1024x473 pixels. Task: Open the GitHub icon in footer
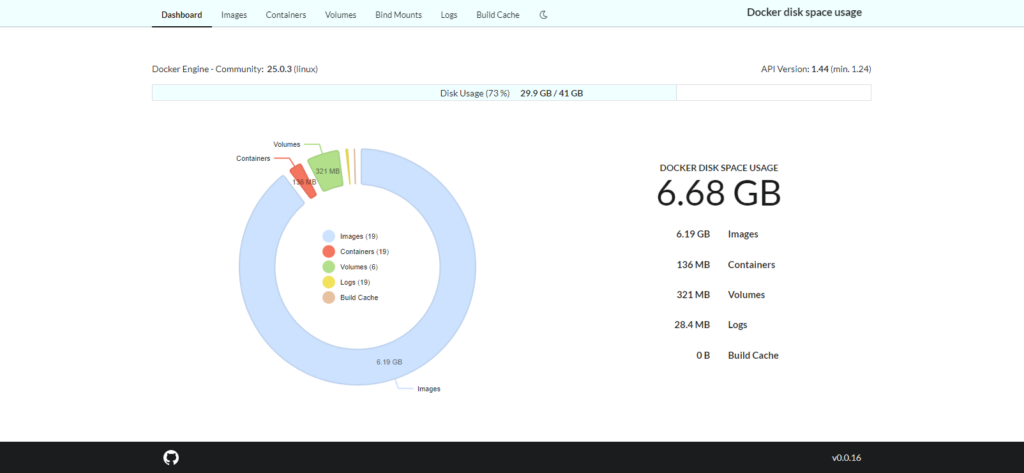[x=170, y=457]
